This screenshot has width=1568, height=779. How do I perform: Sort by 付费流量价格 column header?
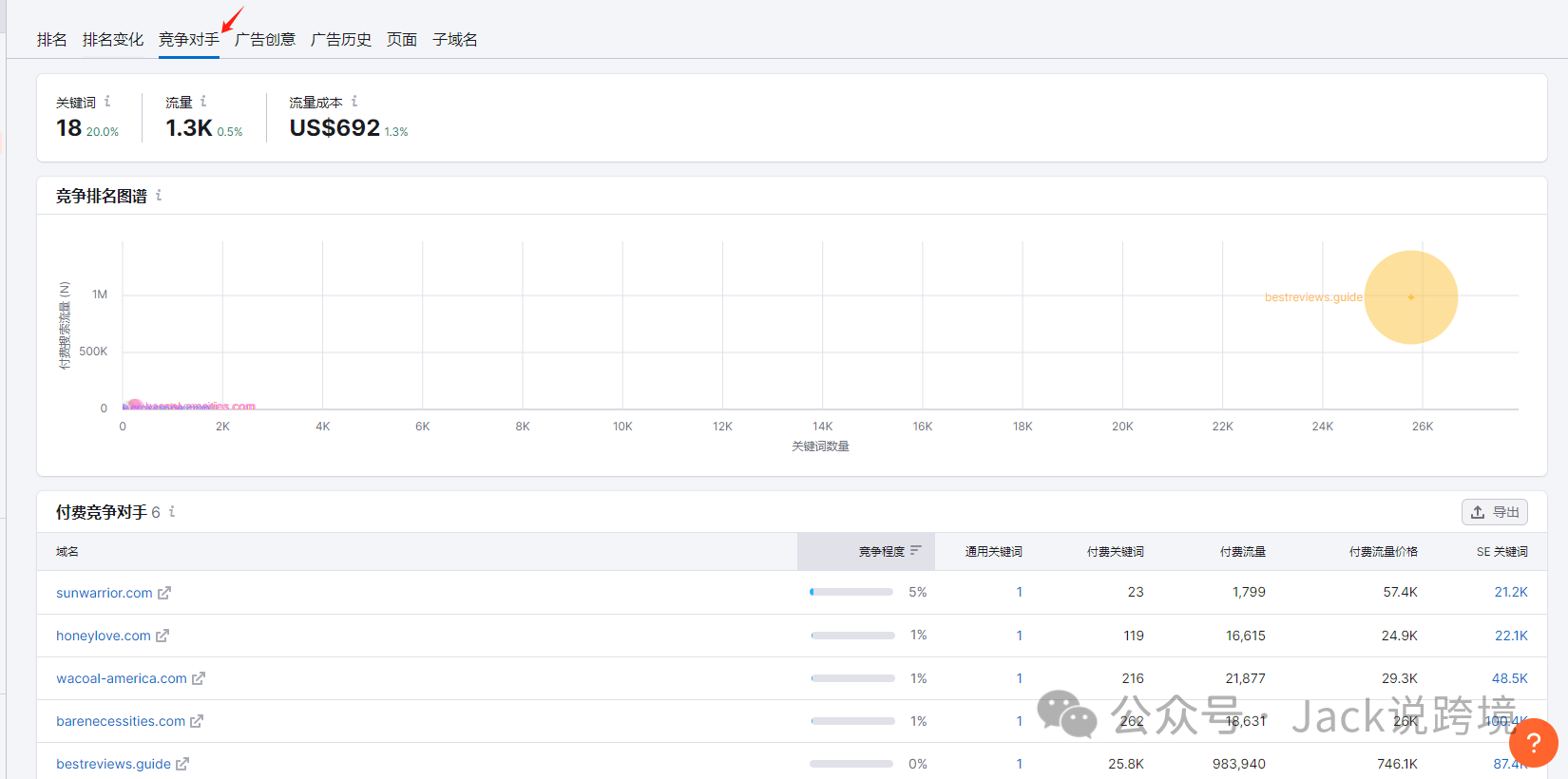pos(1384,551)
